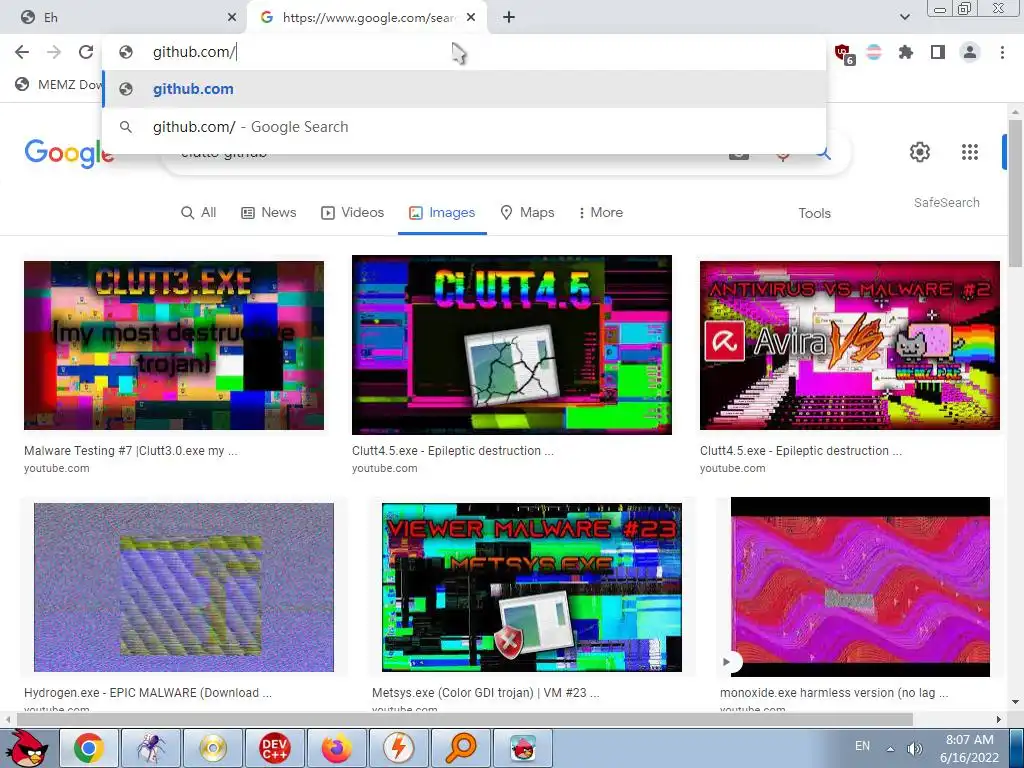Open the spider application in taskbar
The image size is (1024, 768).
tap(151, 748)
